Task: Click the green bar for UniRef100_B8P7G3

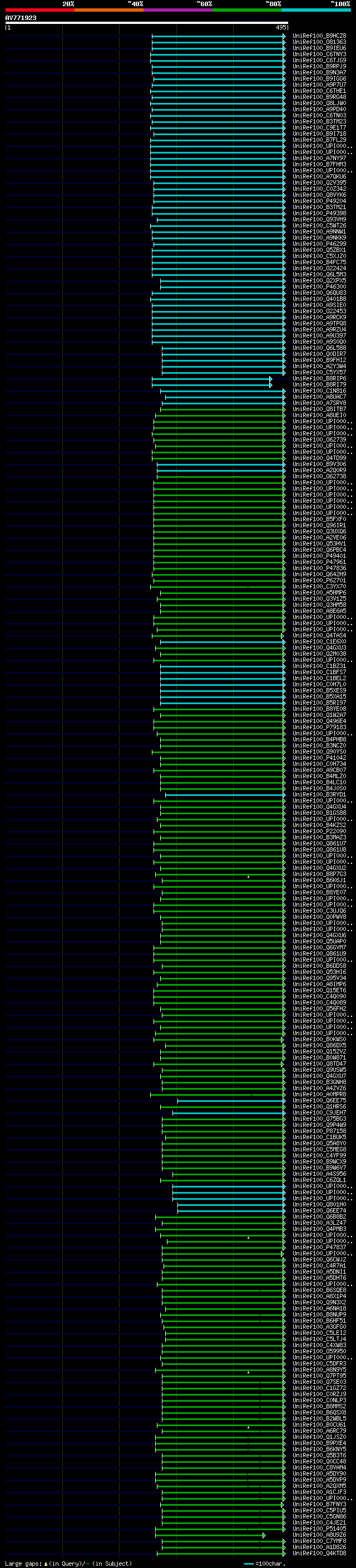Action: 220,874
